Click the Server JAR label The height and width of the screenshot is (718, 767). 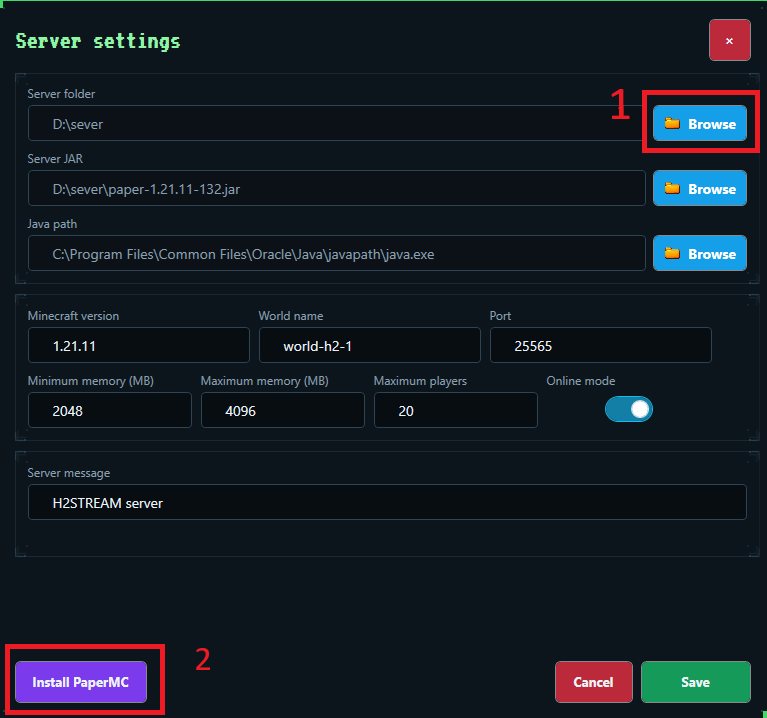55,159
